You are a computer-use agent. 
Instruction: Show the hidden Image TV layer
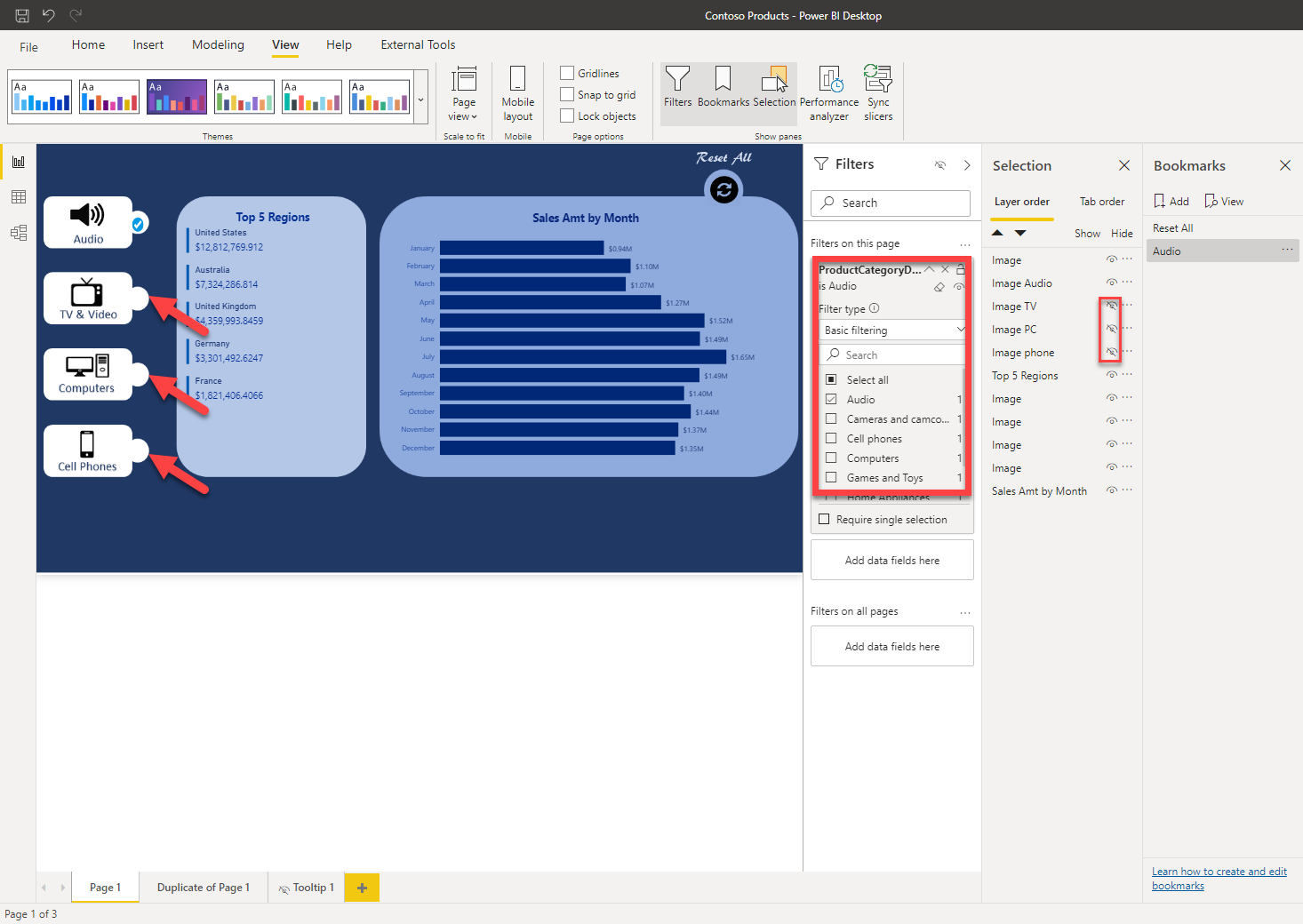[x=1111, y=306]
